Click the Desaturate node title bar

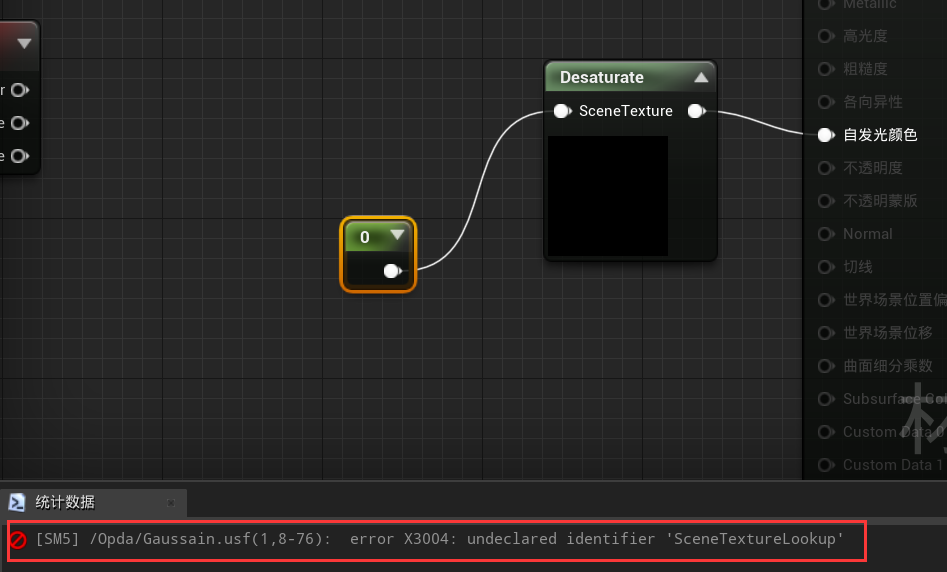point(631,77)
